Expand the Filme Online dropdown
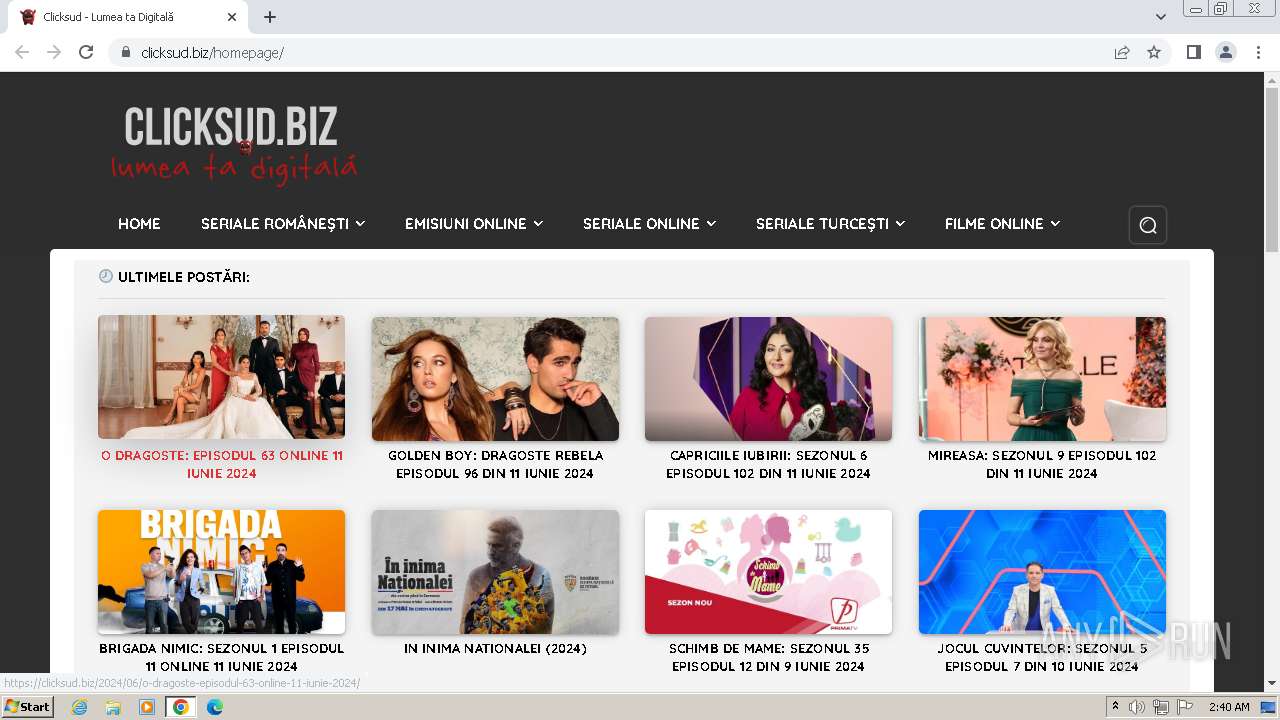Image resolution: width=1280 pixels, height=720 pixels. (1002, 224)
